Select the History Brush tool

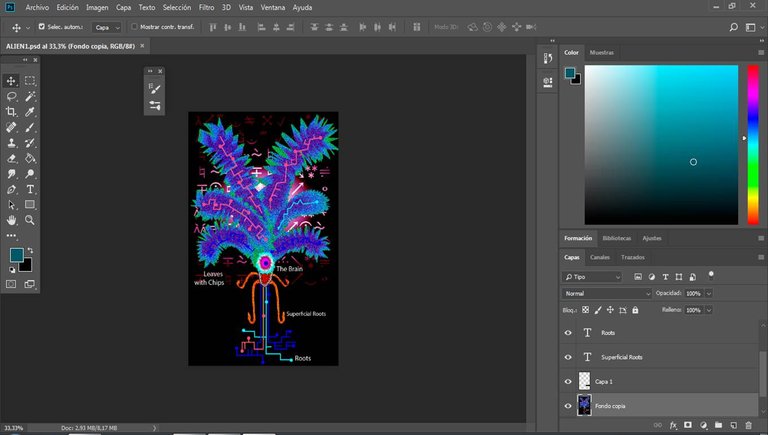30,143
